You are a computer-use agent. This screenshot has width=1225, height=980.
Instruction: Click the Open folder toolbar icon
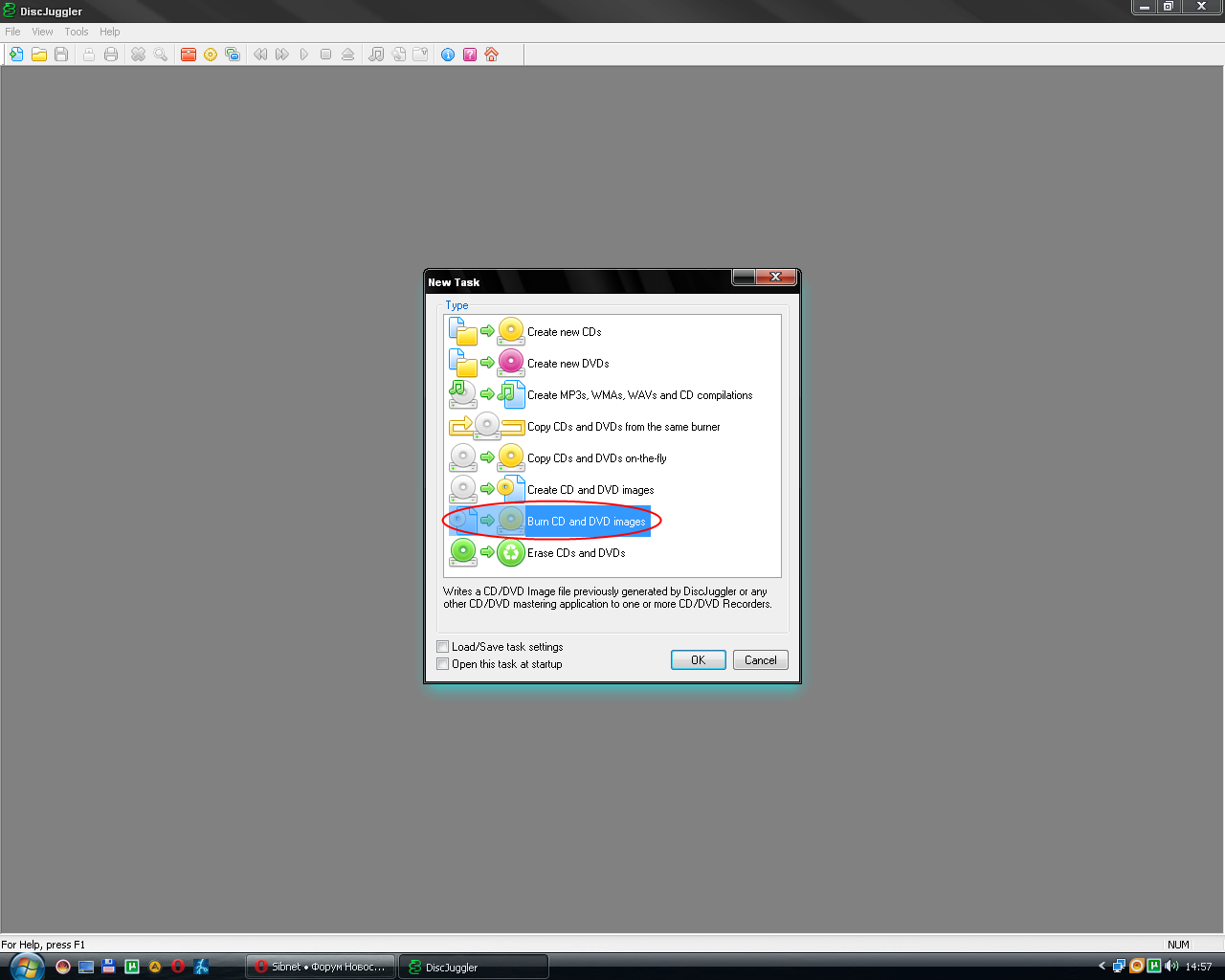tap(39, 55)
